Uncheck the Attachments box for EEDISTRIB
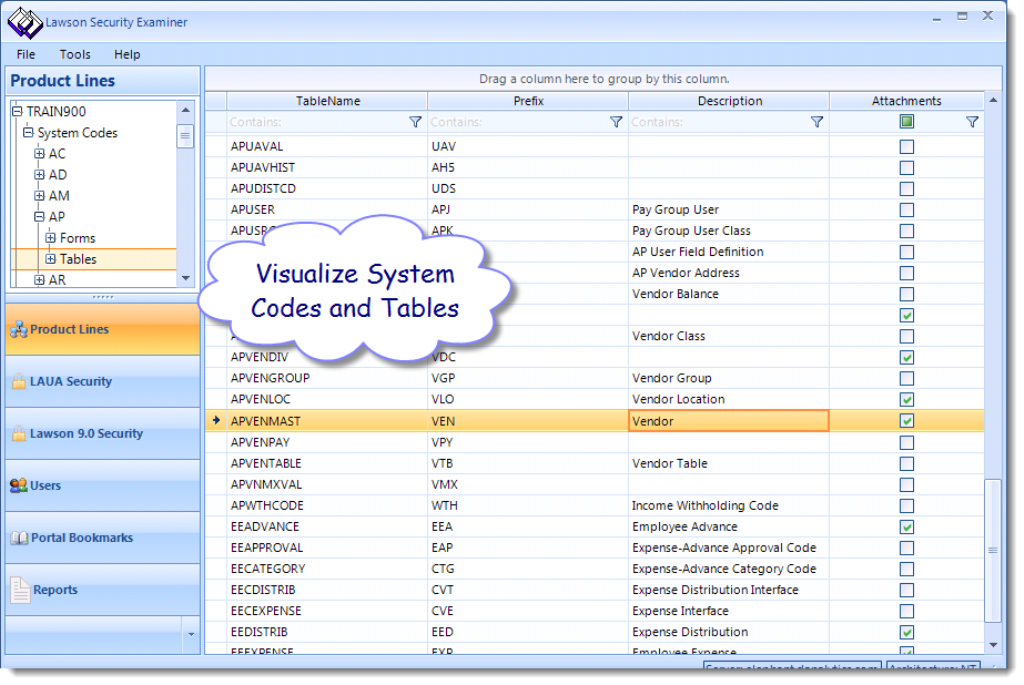This screenshot has width=1024, height=685. 907,632
